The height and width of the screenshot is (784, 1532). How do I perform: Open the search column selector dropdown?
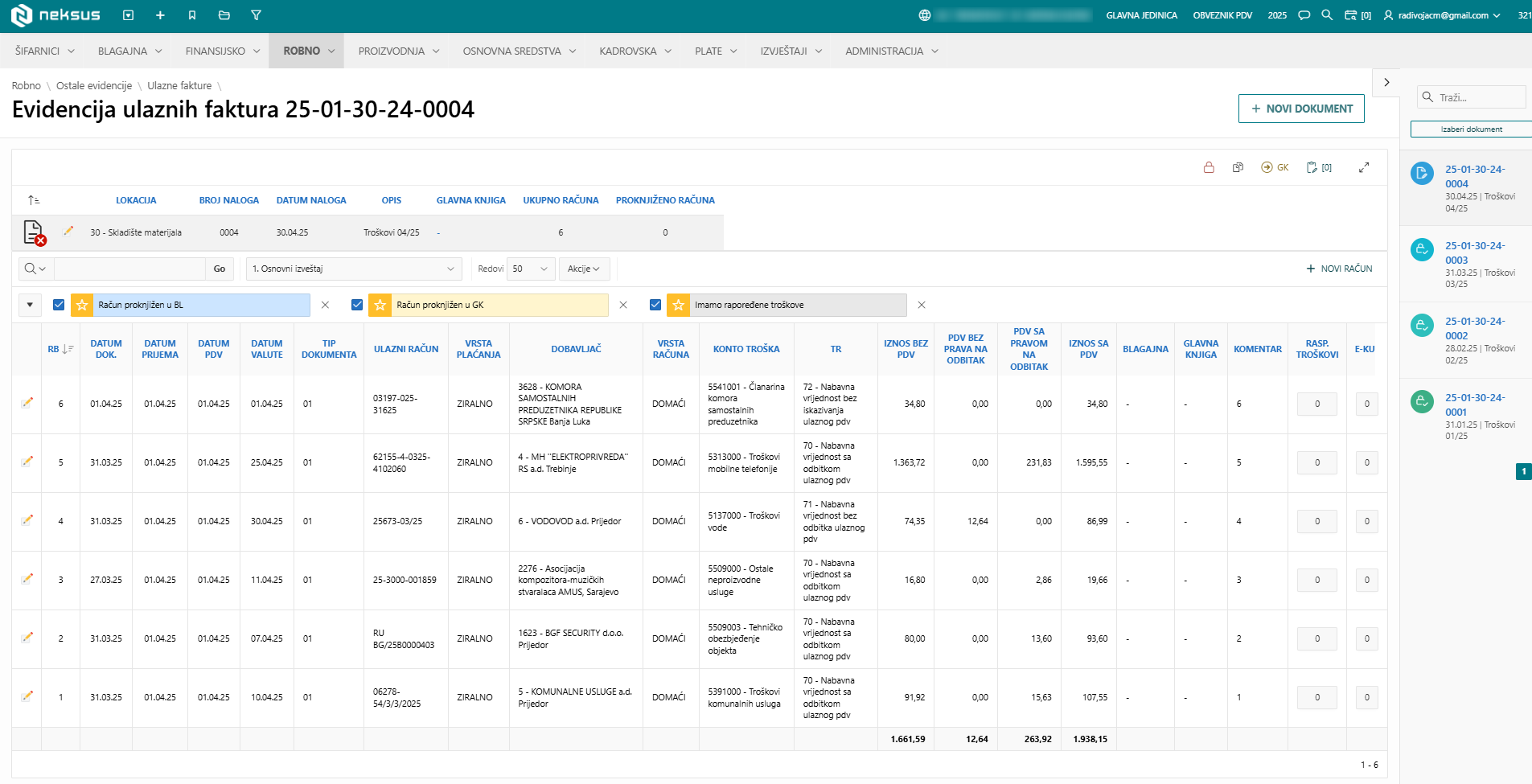(x=35, y=269)
